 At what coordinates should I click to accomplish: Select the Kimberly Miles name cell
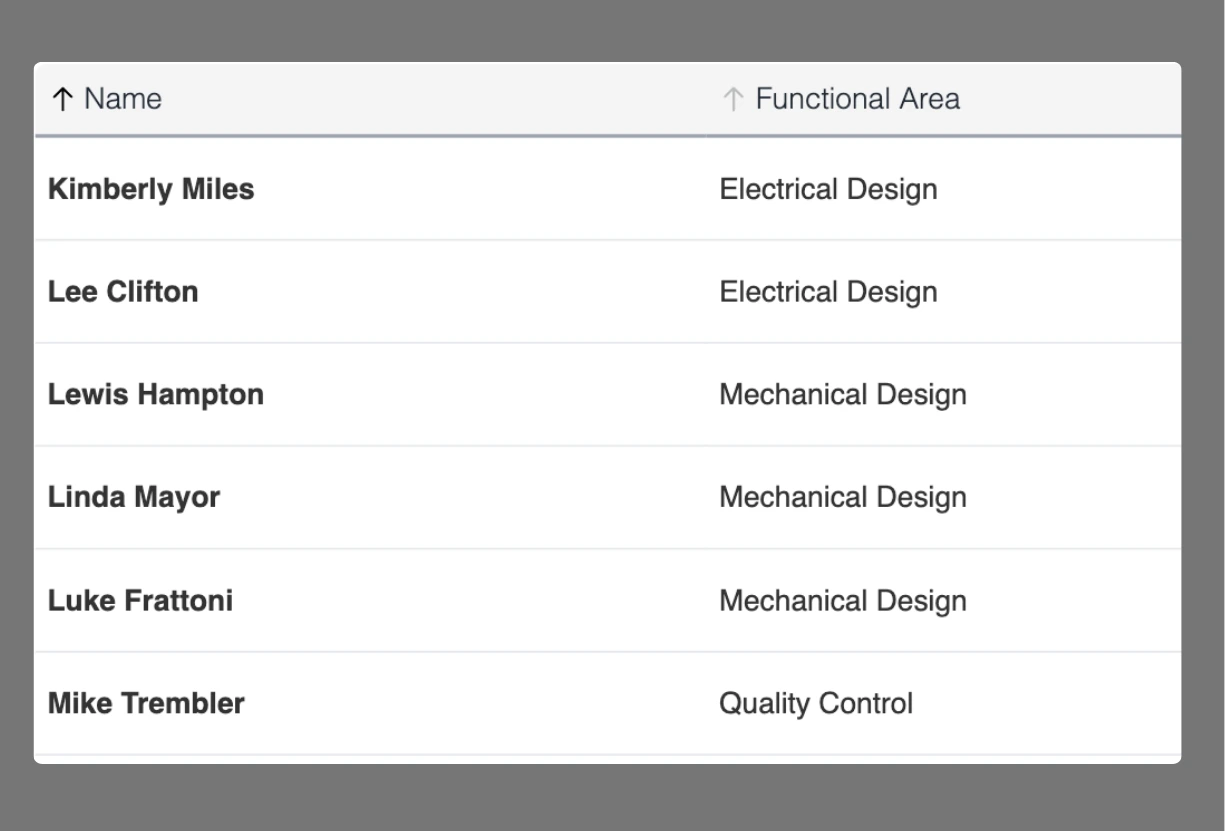click(151, 189)
